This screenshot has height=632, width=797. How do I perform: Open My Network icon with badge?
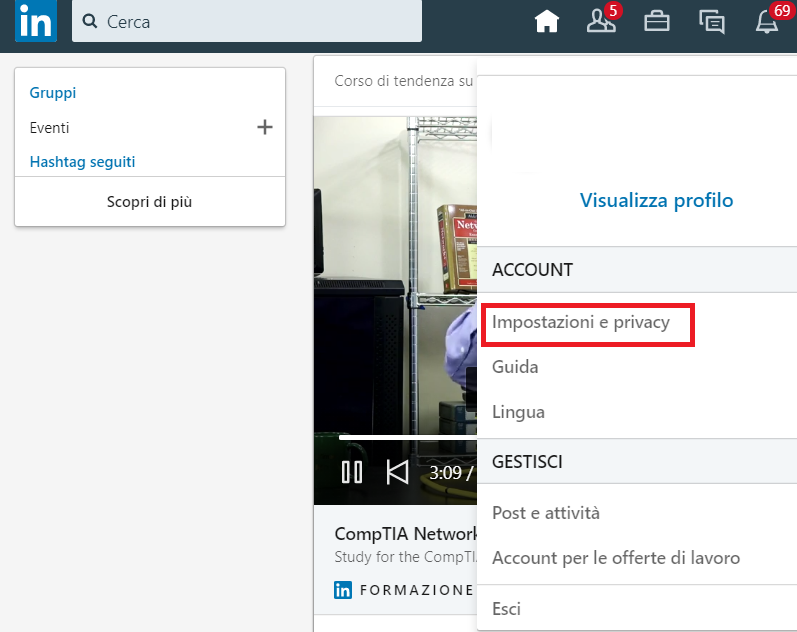[601, 21]
